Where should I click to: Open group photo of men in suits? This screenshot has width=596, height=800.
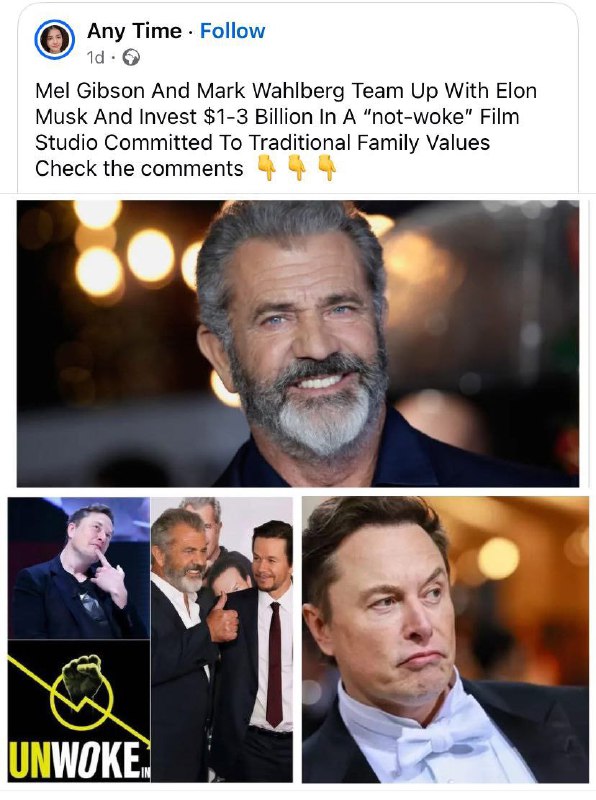coord(222,640)
